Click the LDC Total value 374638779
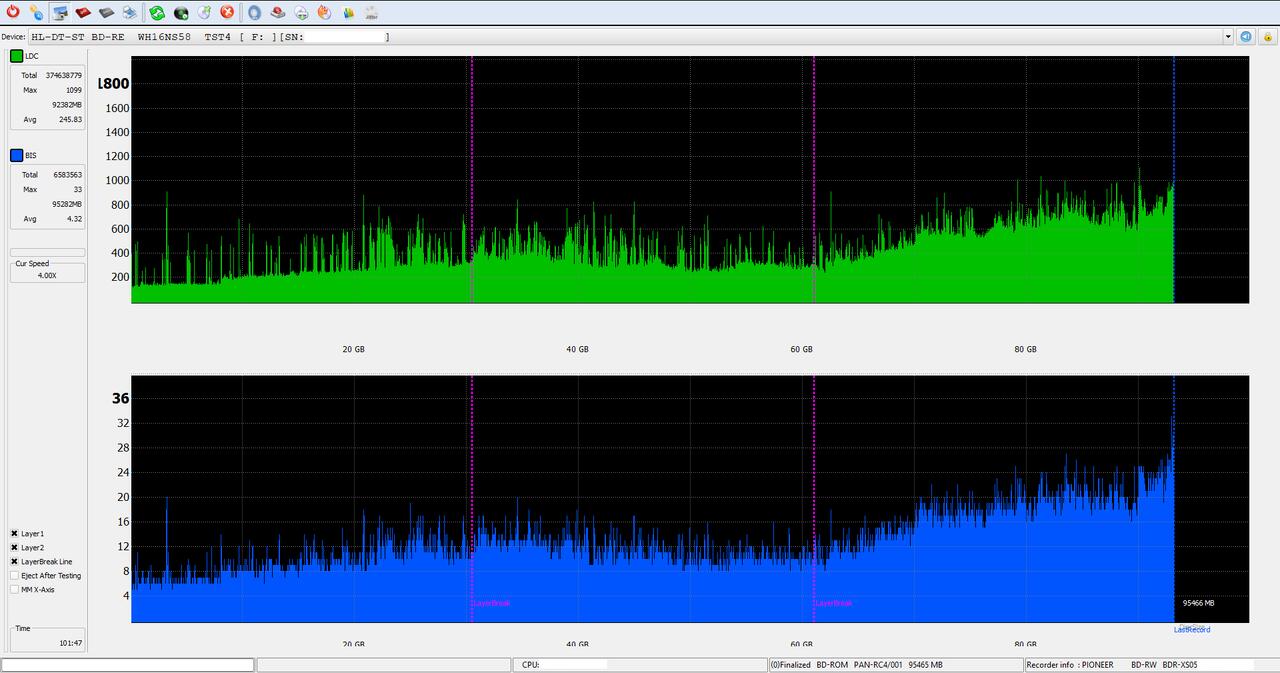The width and height of the screenshot is (1280, 673). click(63, 75)
